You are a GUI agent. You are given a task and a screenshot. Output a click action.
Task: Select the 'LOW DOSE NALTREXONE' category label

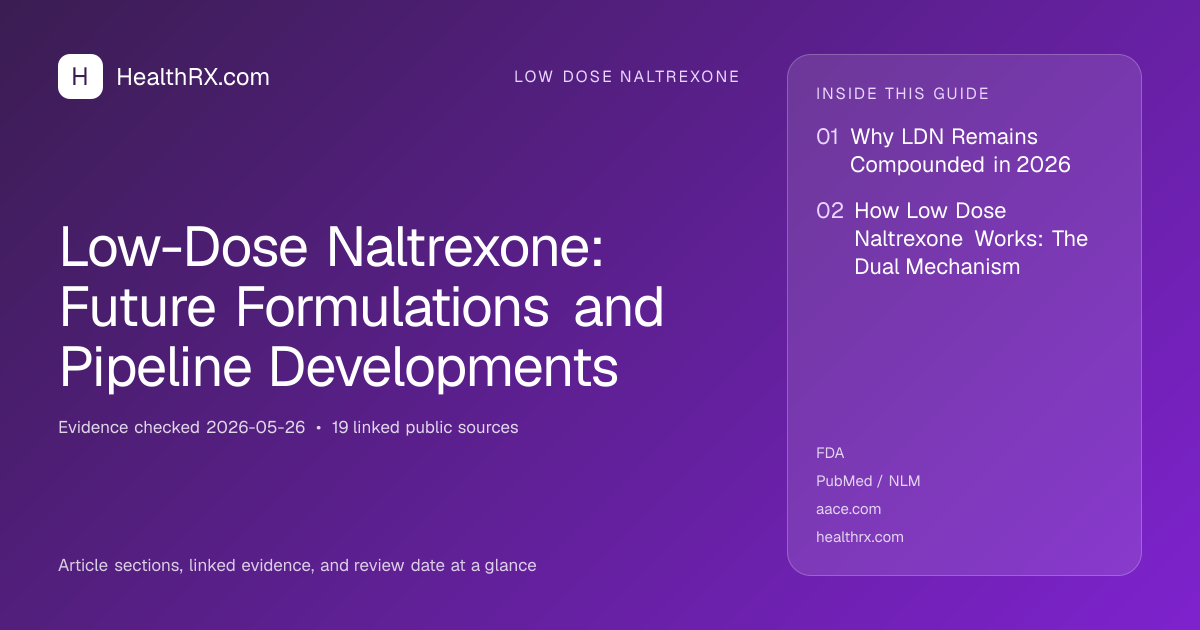[627, 77]
